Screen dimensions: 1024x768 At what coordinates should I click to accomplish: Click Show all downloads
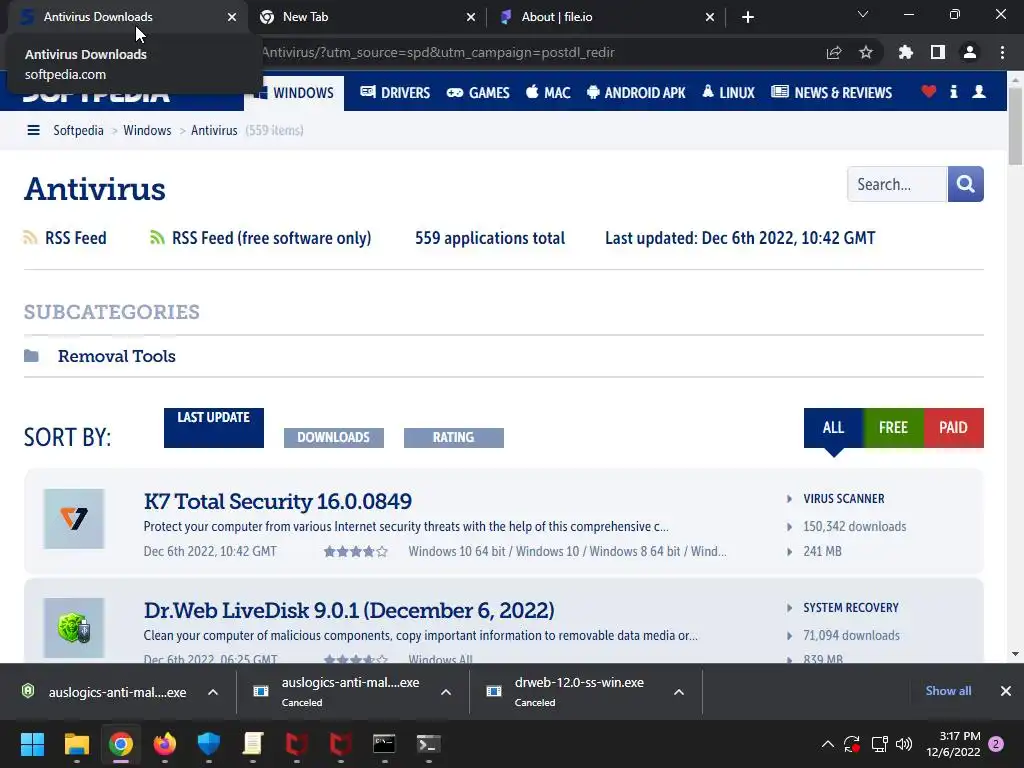(948, 691)
